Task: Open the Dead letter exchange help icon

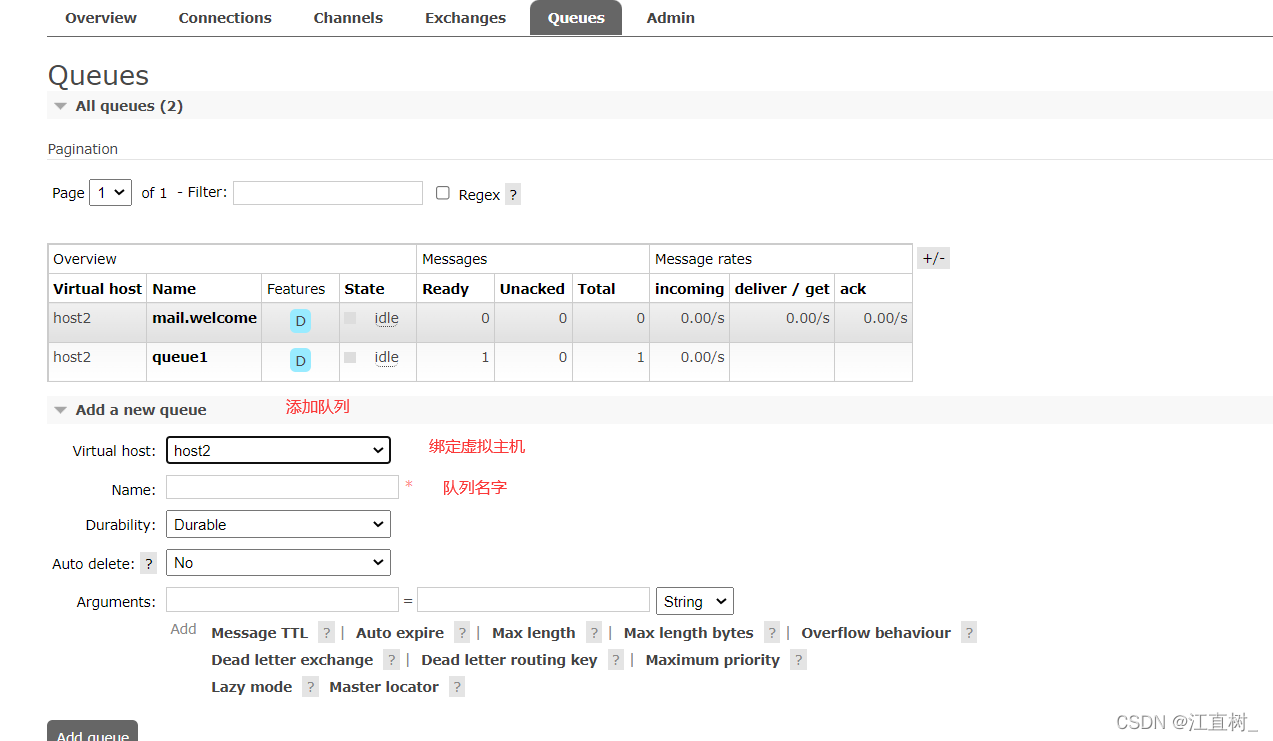Action: click(392, 659)
